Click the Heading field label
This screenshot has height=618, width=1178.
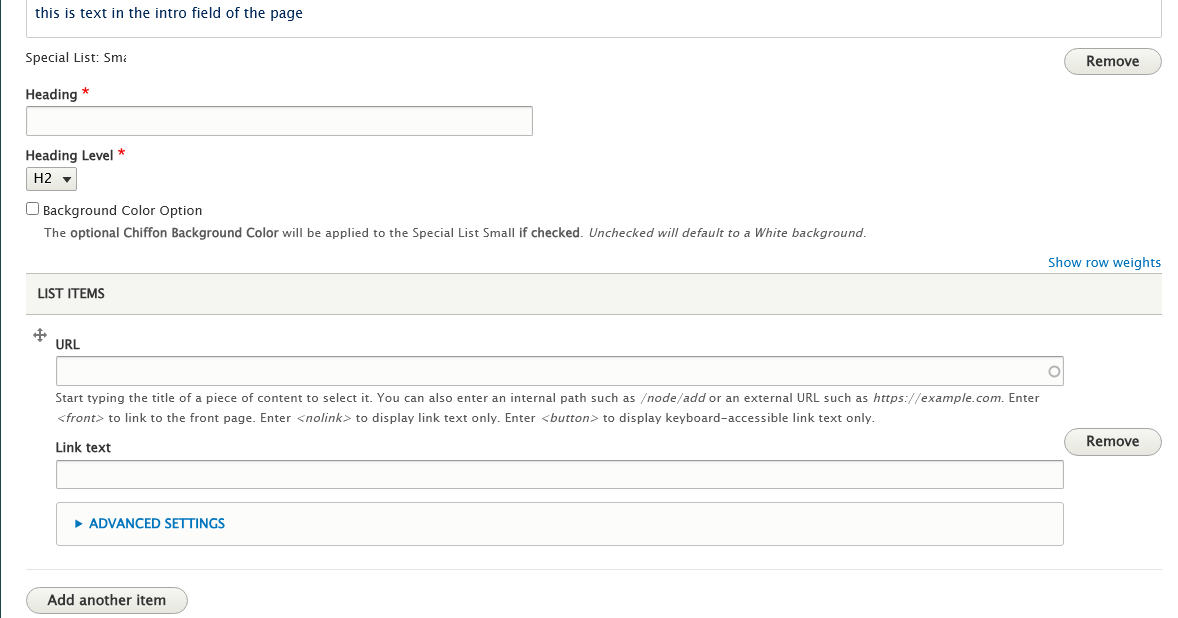click(51, 95)
